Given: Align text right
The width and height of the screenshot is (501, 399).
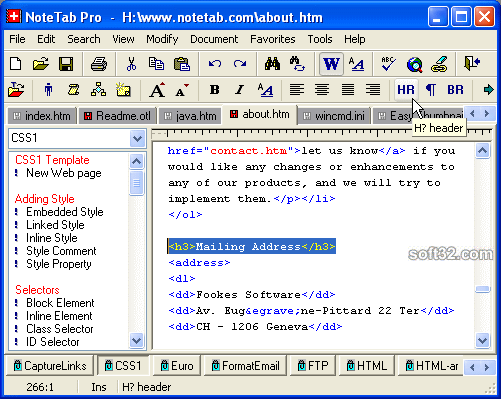Looking at the screenshot, I should click(373, 89).
